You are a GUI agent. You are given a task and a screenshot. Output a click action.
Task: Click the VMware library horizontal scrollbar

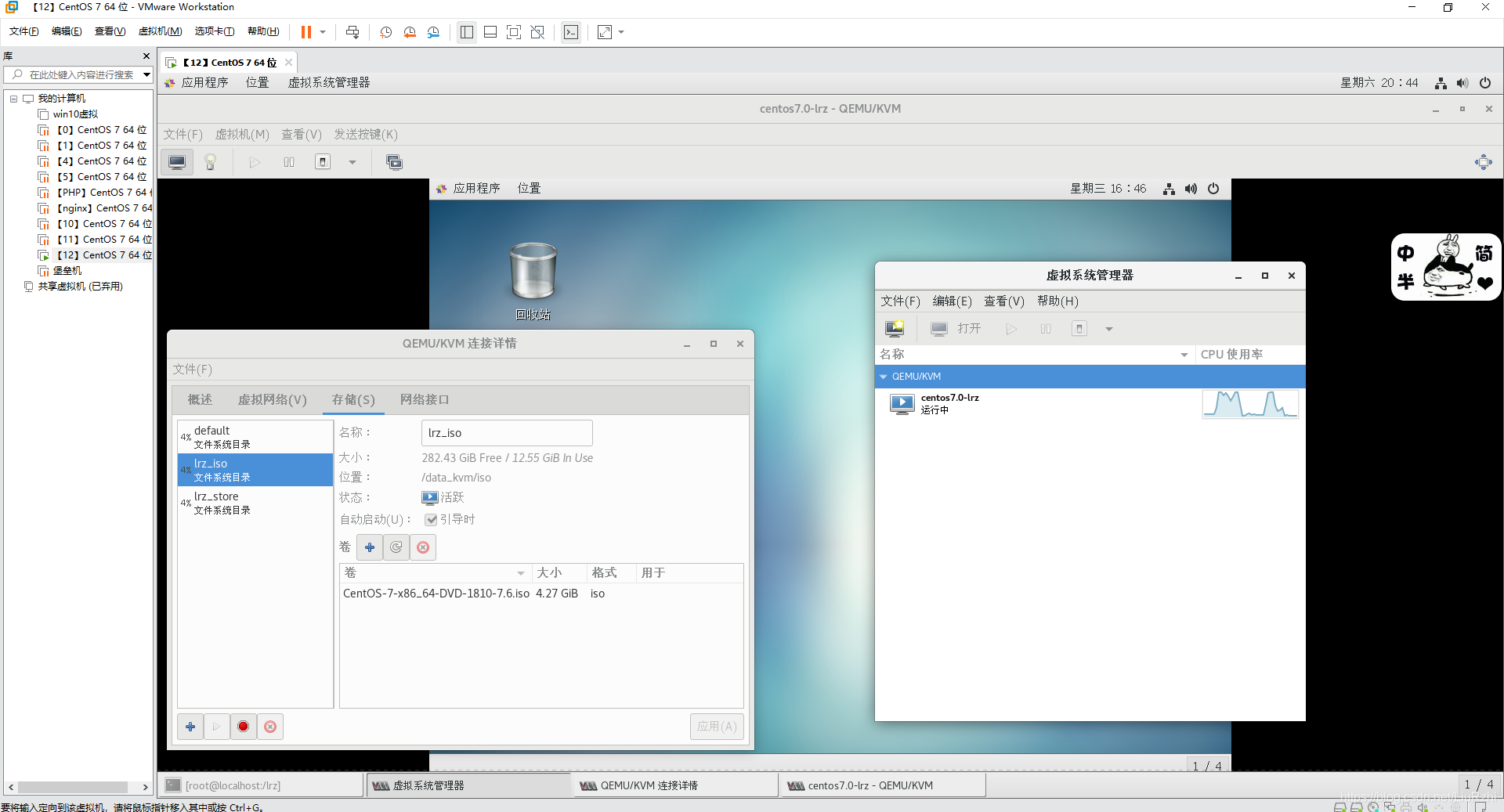click(x=73, y=787)
